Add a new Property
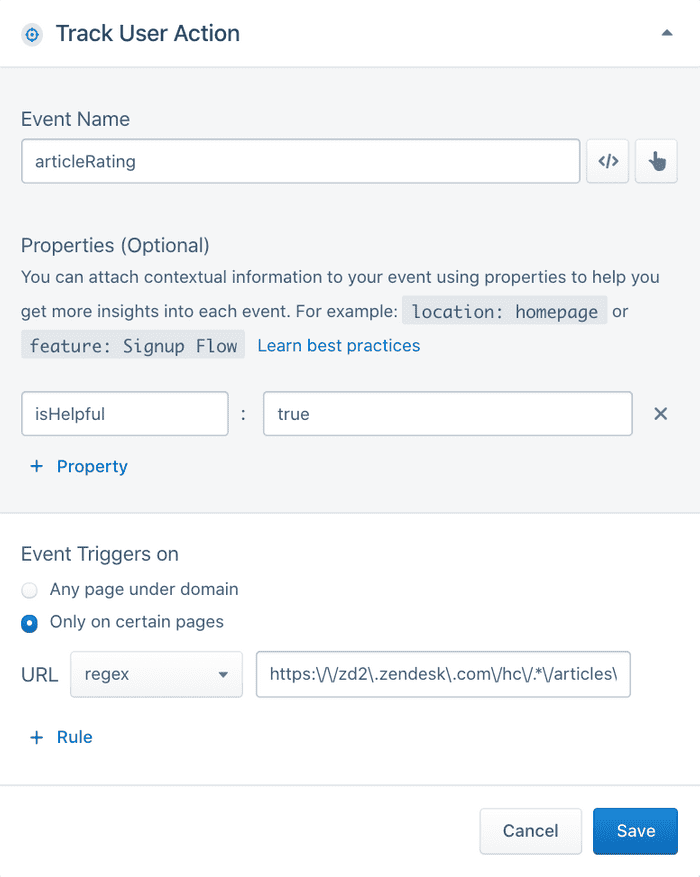 79,466
